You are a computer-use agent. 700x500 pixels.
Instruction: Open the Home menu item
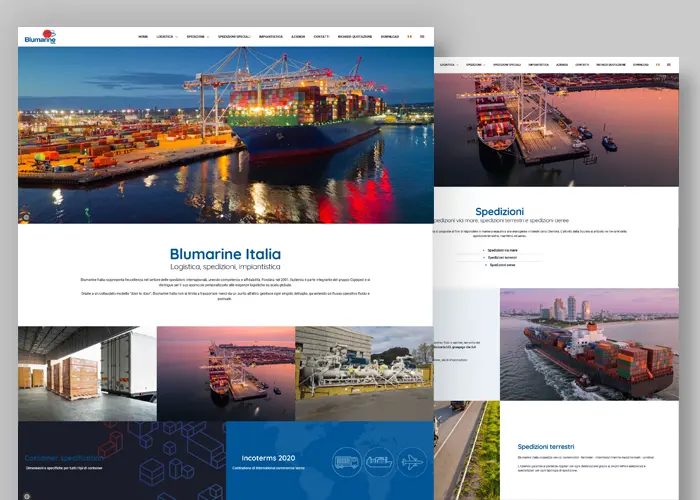143,37
